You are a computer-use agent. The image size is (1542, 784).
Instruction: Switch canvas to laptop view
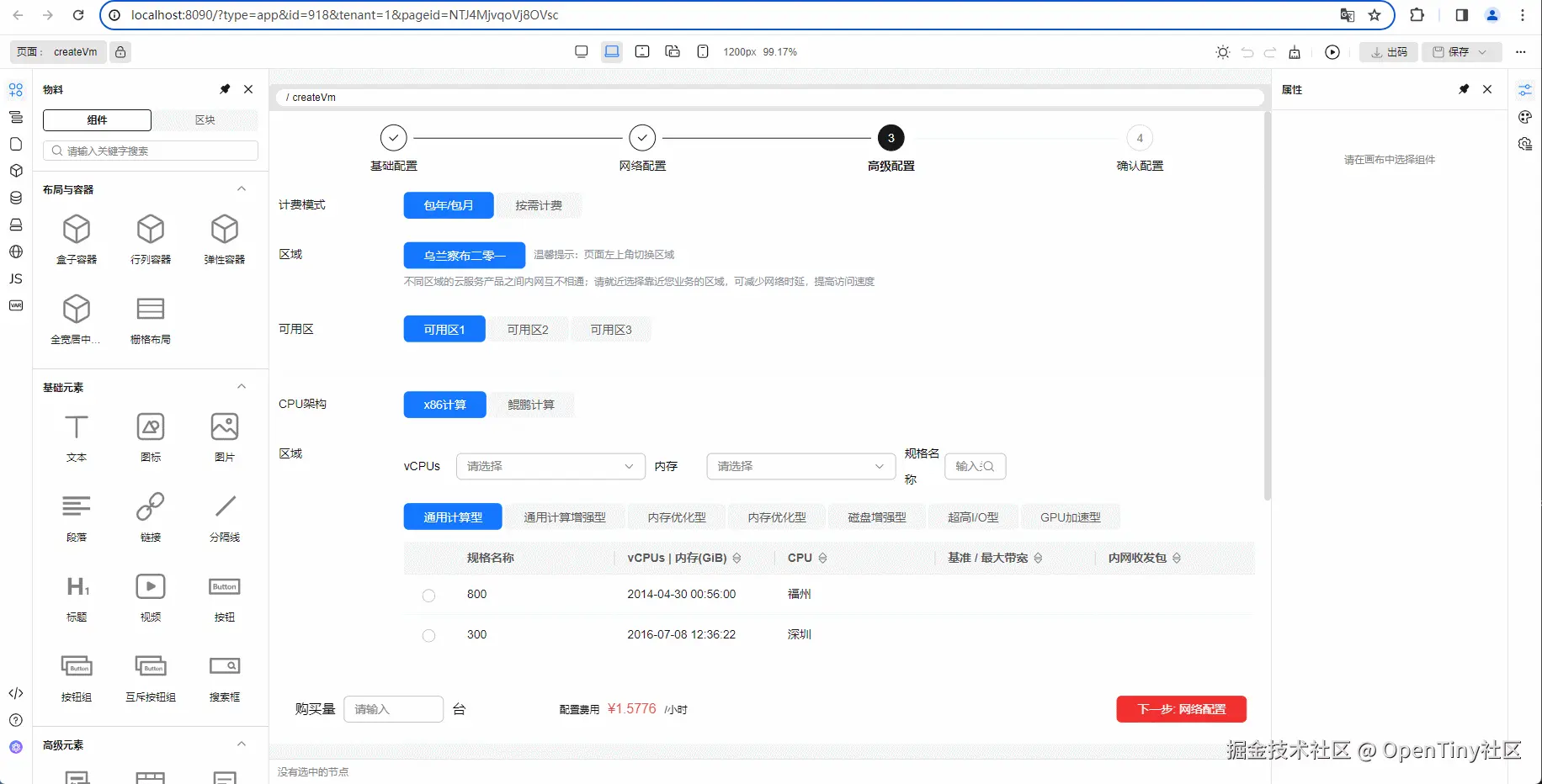tap(612, 52)
